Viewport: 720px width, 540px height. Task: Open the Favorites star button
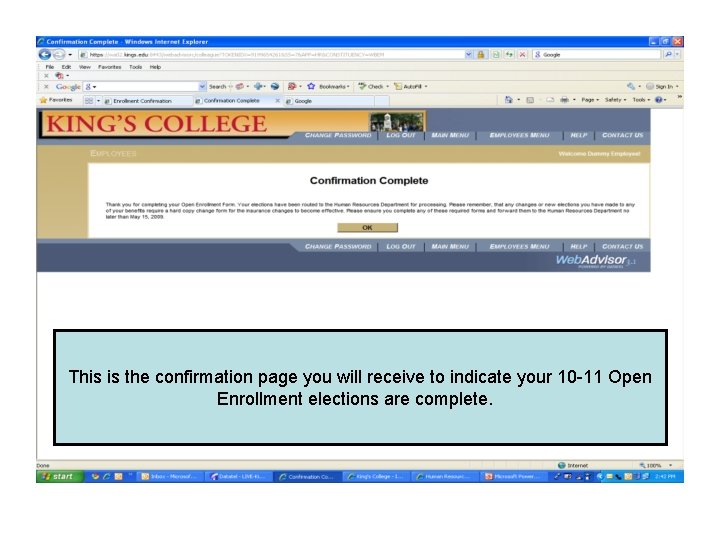coord(56,100)
